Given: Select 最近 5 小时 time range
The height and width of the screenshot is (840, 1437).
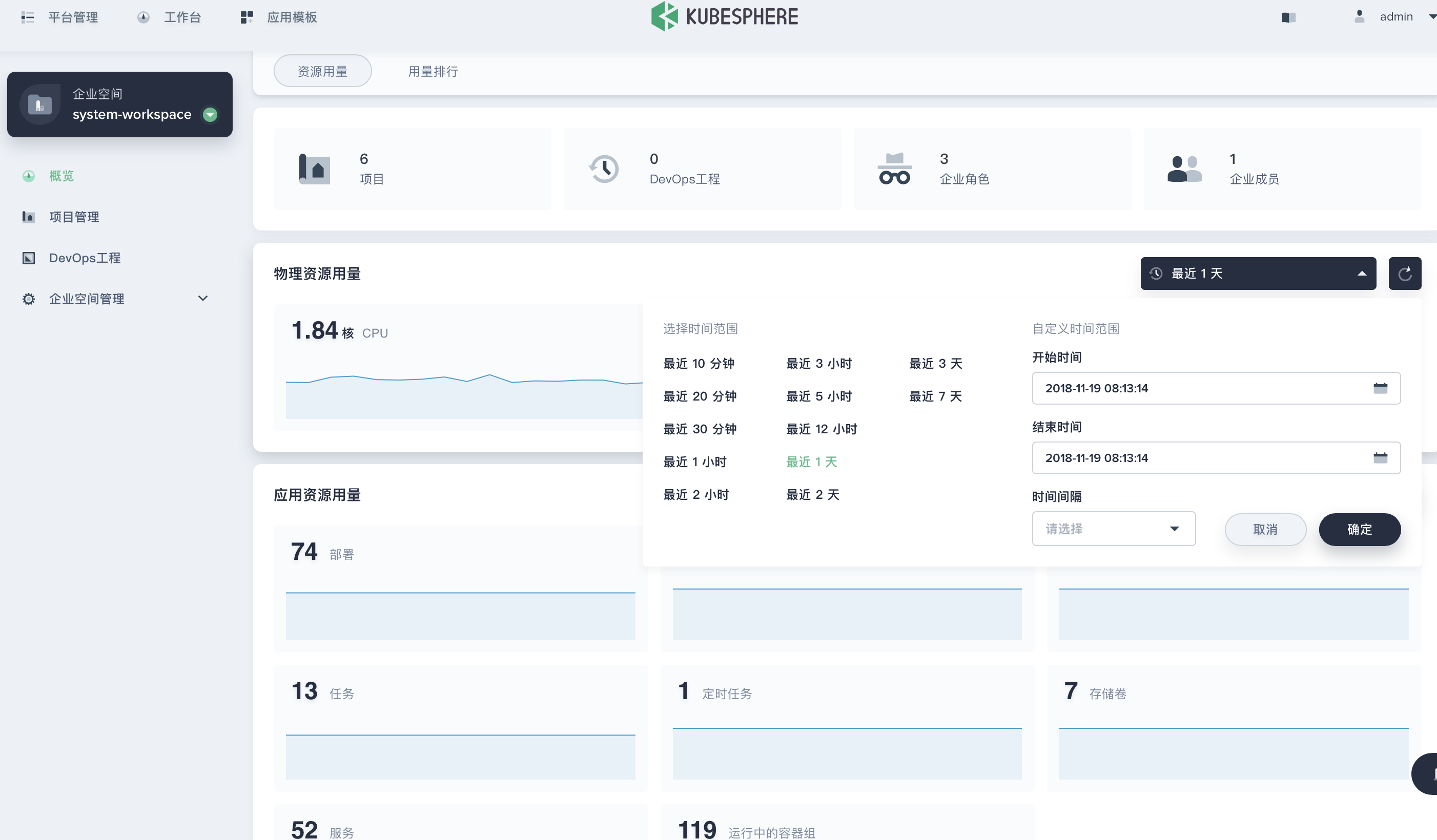Looking at the screenshot, I should coord(819,396).
